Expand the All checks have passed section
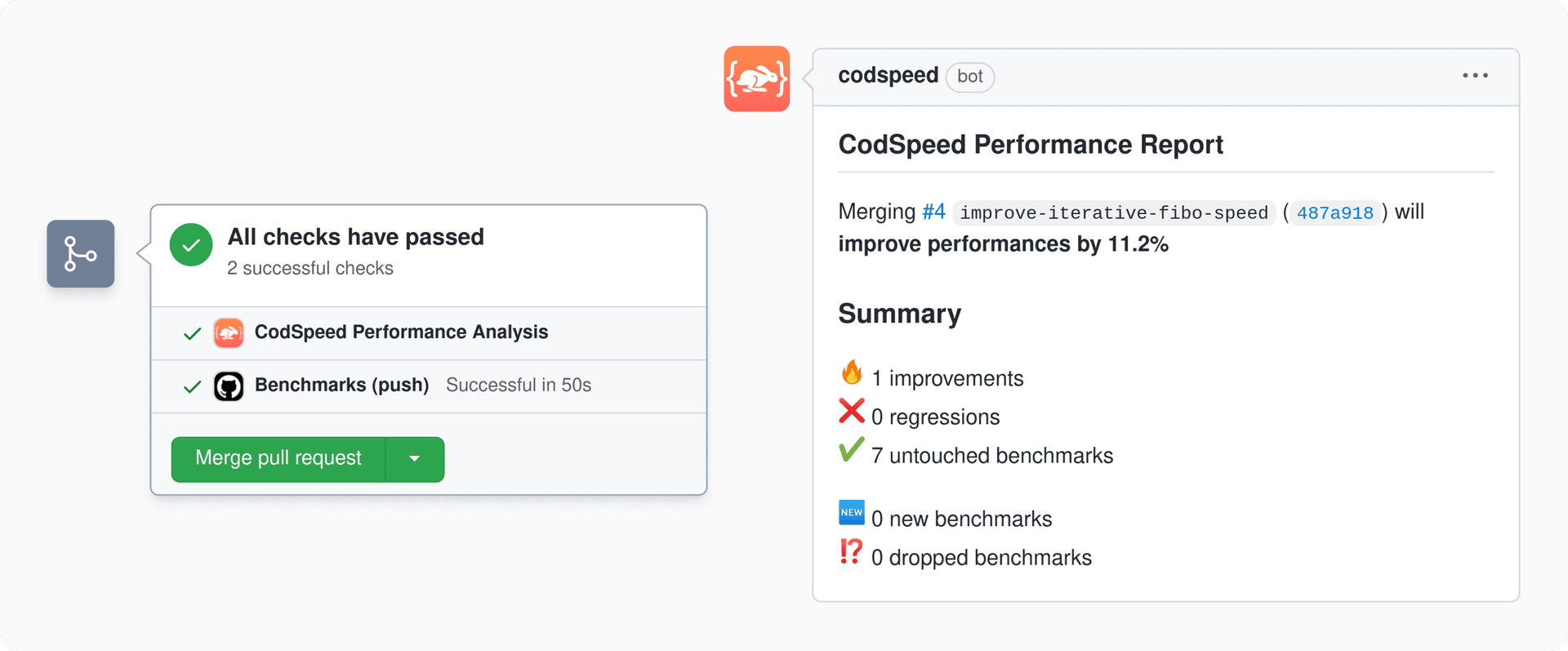 (354, 237)
